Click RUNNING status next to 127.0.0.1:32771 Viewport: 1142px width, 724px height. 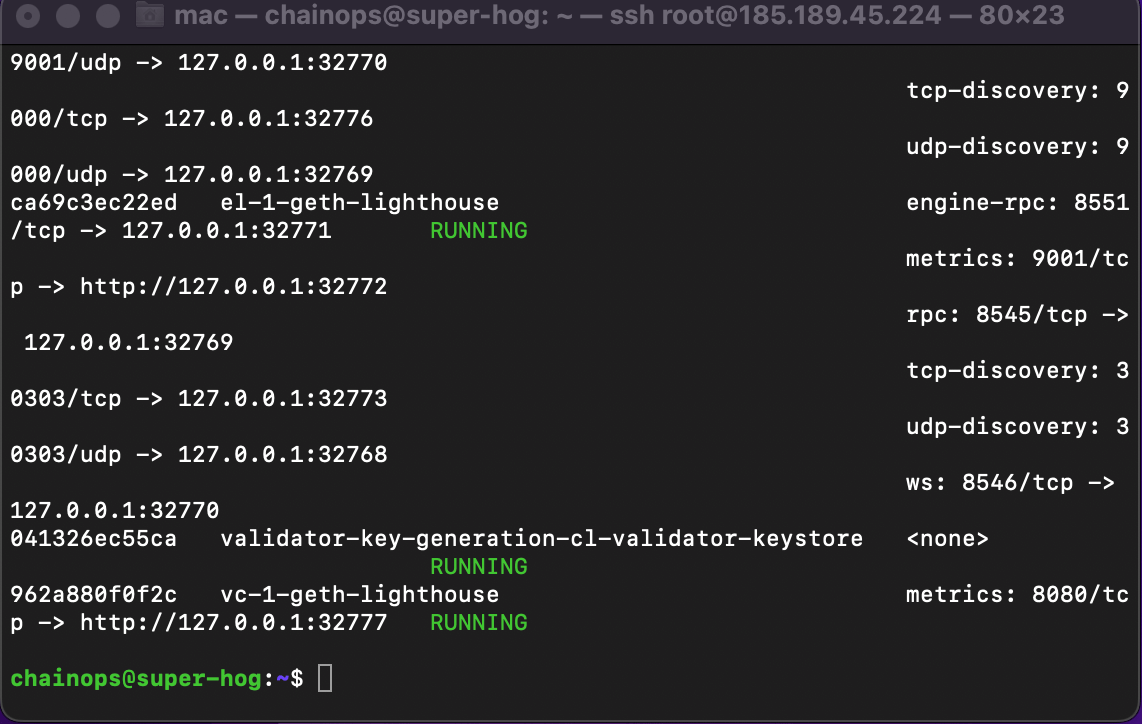pyautogui.click(x=478, y=231)
